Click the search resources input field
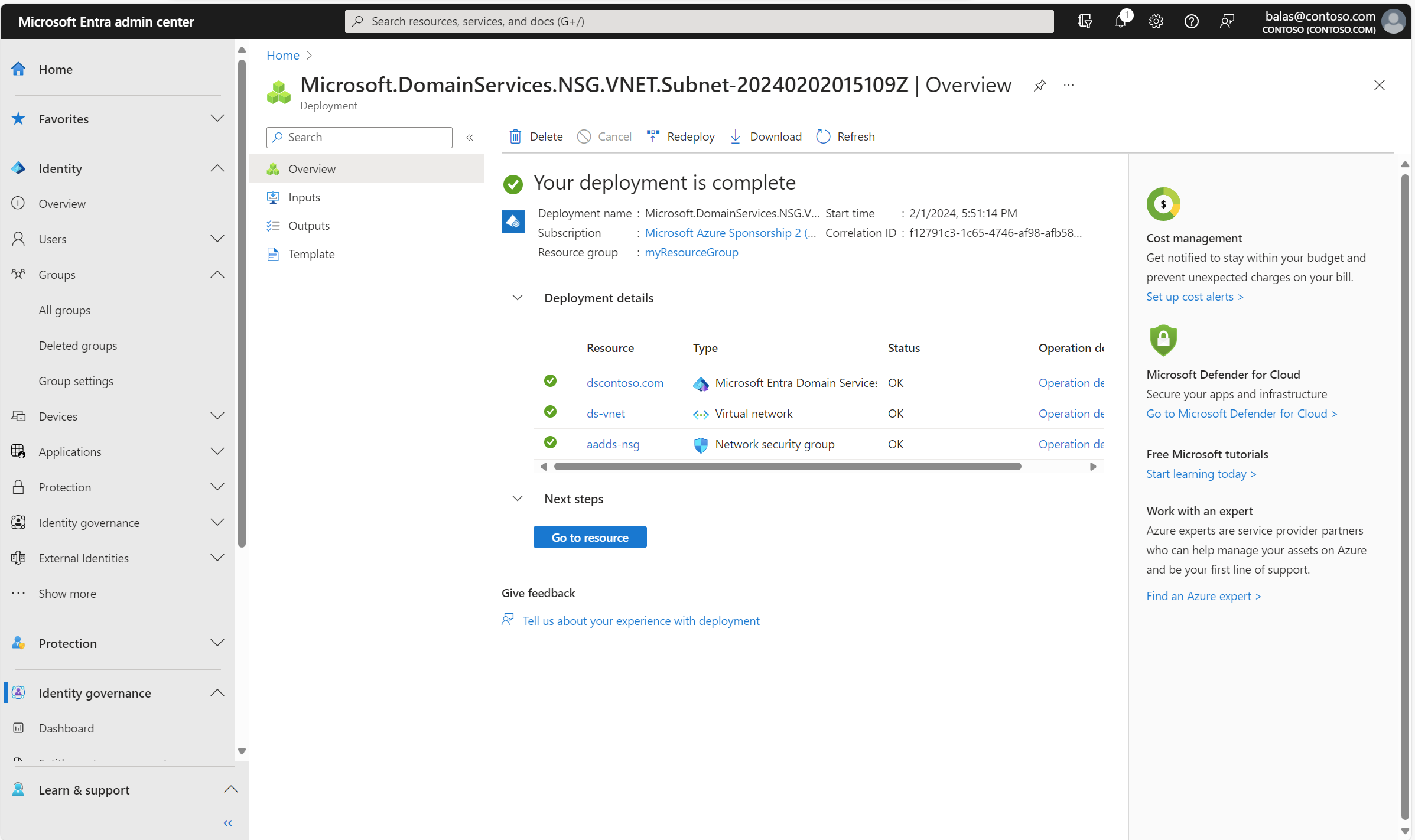Image resolution: width=1415 pixels, height=840 pixels. pyautogui.click(x=701, y=20)
